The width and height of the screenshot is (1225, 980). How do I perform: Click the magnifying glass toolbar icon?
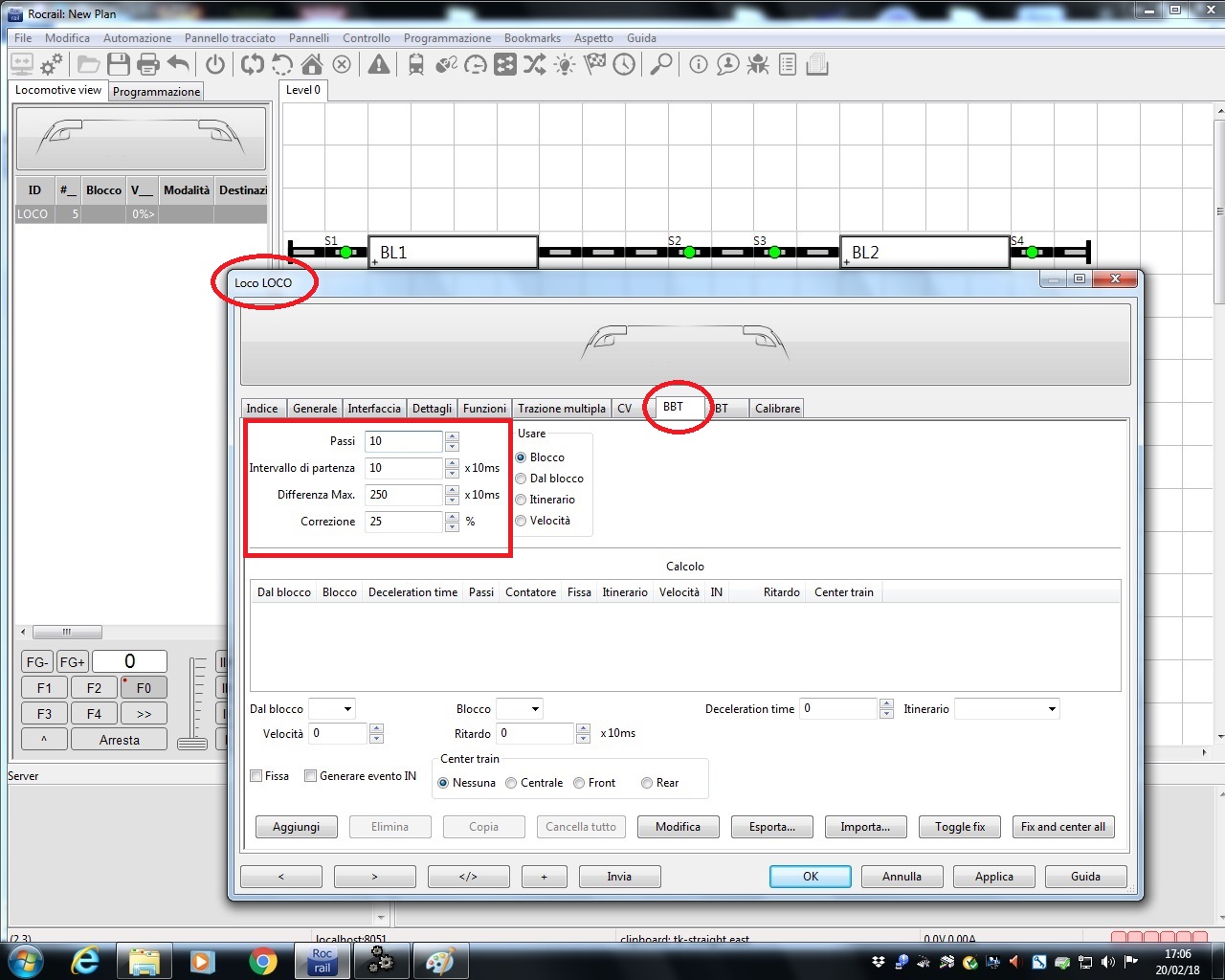[660, 65]
